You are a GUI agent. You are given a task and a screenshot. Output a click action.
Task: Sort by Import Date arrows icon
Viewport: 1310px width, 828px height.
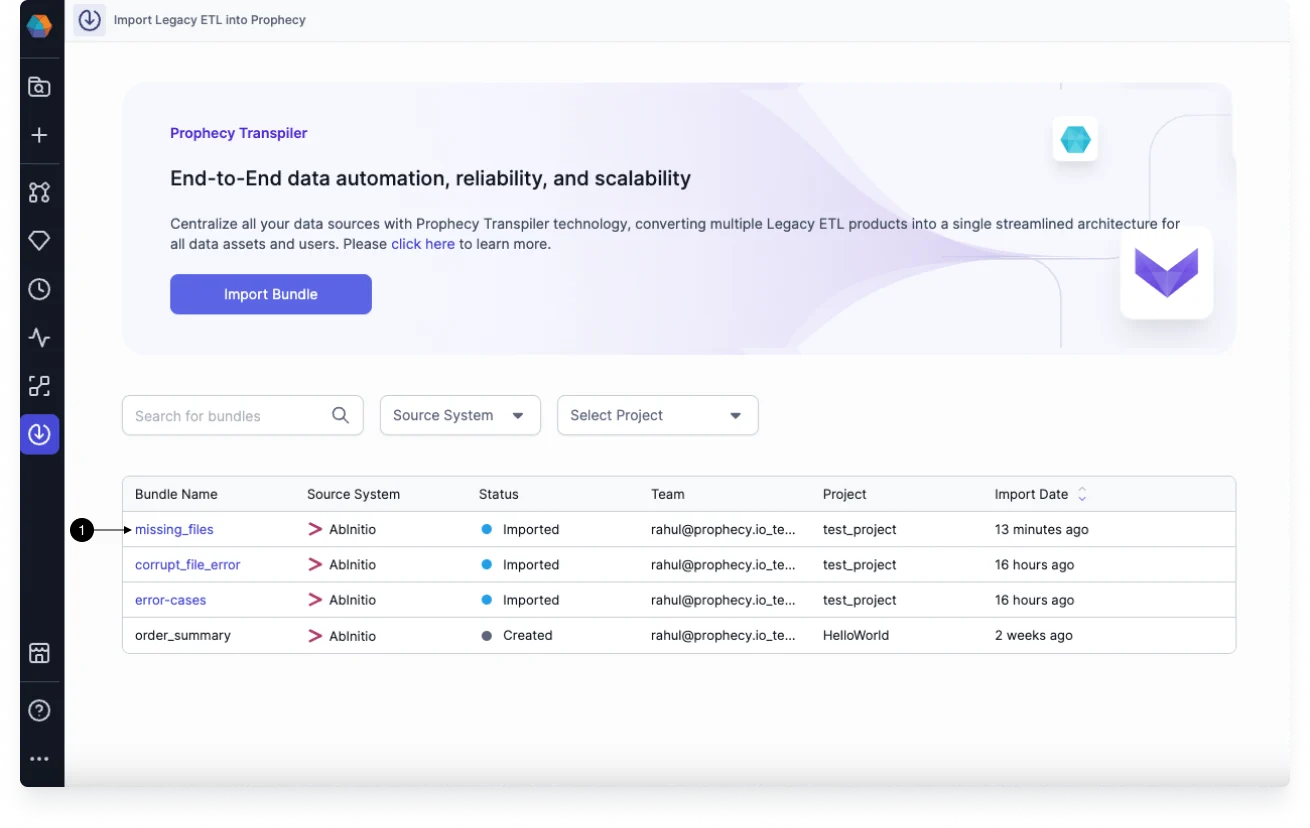(1082, 494)
